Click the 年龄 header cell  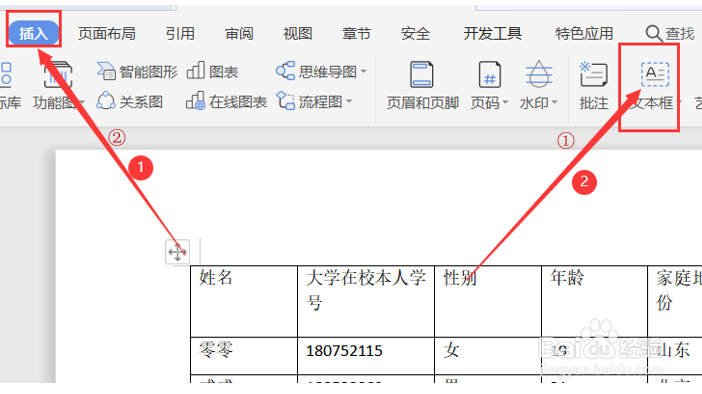[x=595, y=301]
